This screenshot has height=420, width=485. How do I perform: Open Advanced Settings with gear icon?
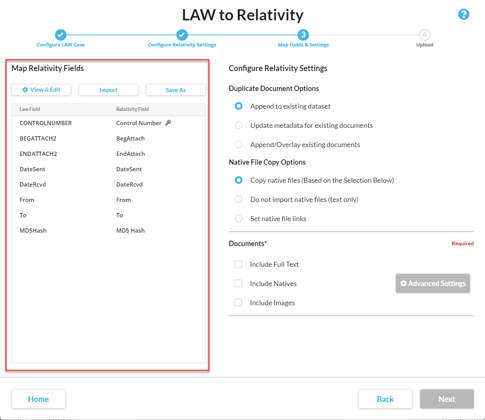click(x=433, y=283)
